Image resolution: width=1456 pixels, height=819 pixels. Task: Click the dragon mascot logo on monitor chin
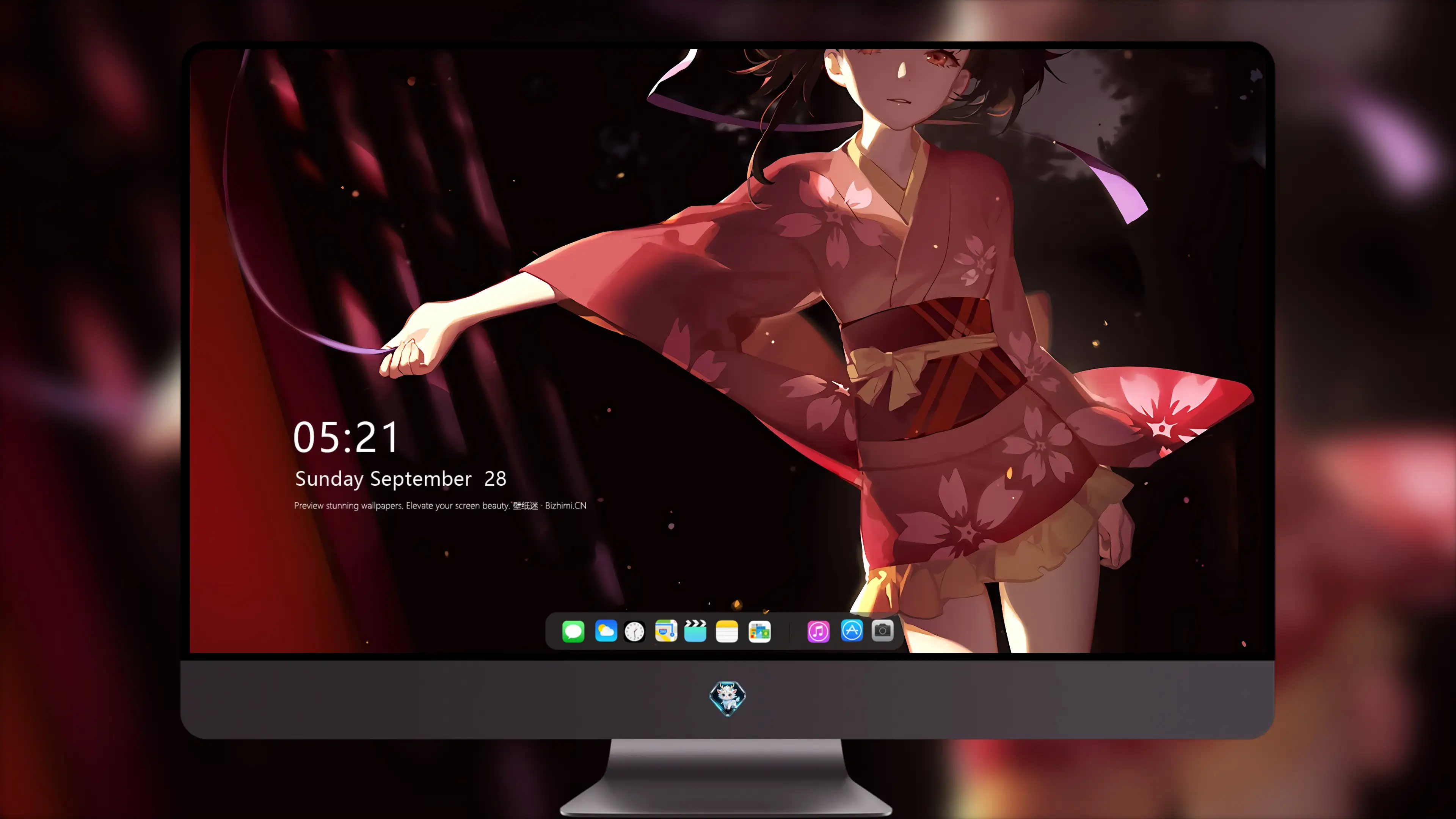click(x=728, y=698)
